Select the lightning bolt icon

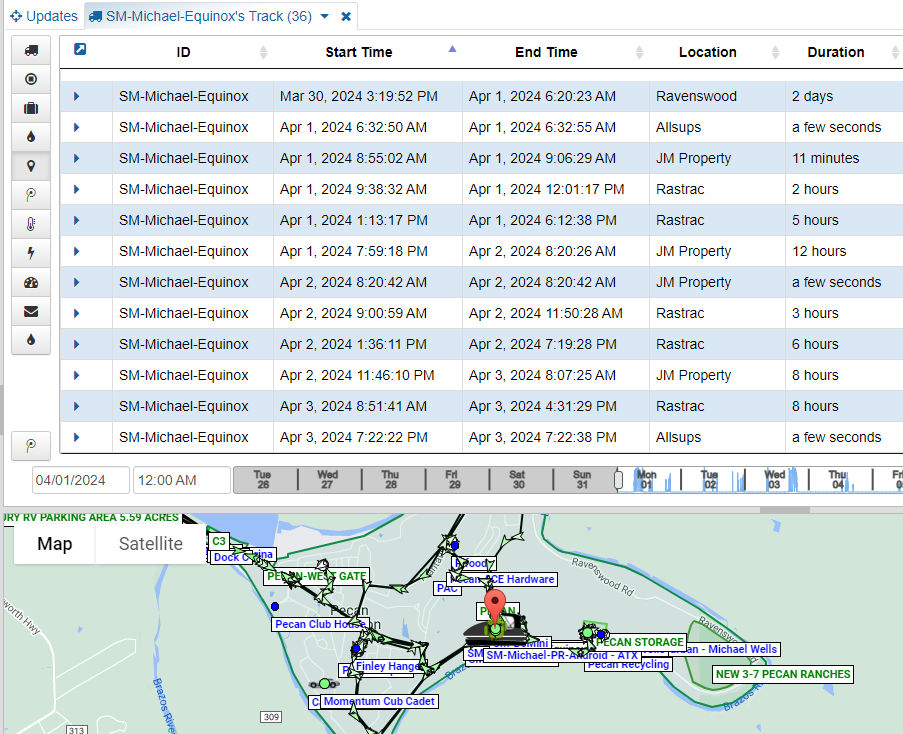pyautogui.click(x=31, y=254)
